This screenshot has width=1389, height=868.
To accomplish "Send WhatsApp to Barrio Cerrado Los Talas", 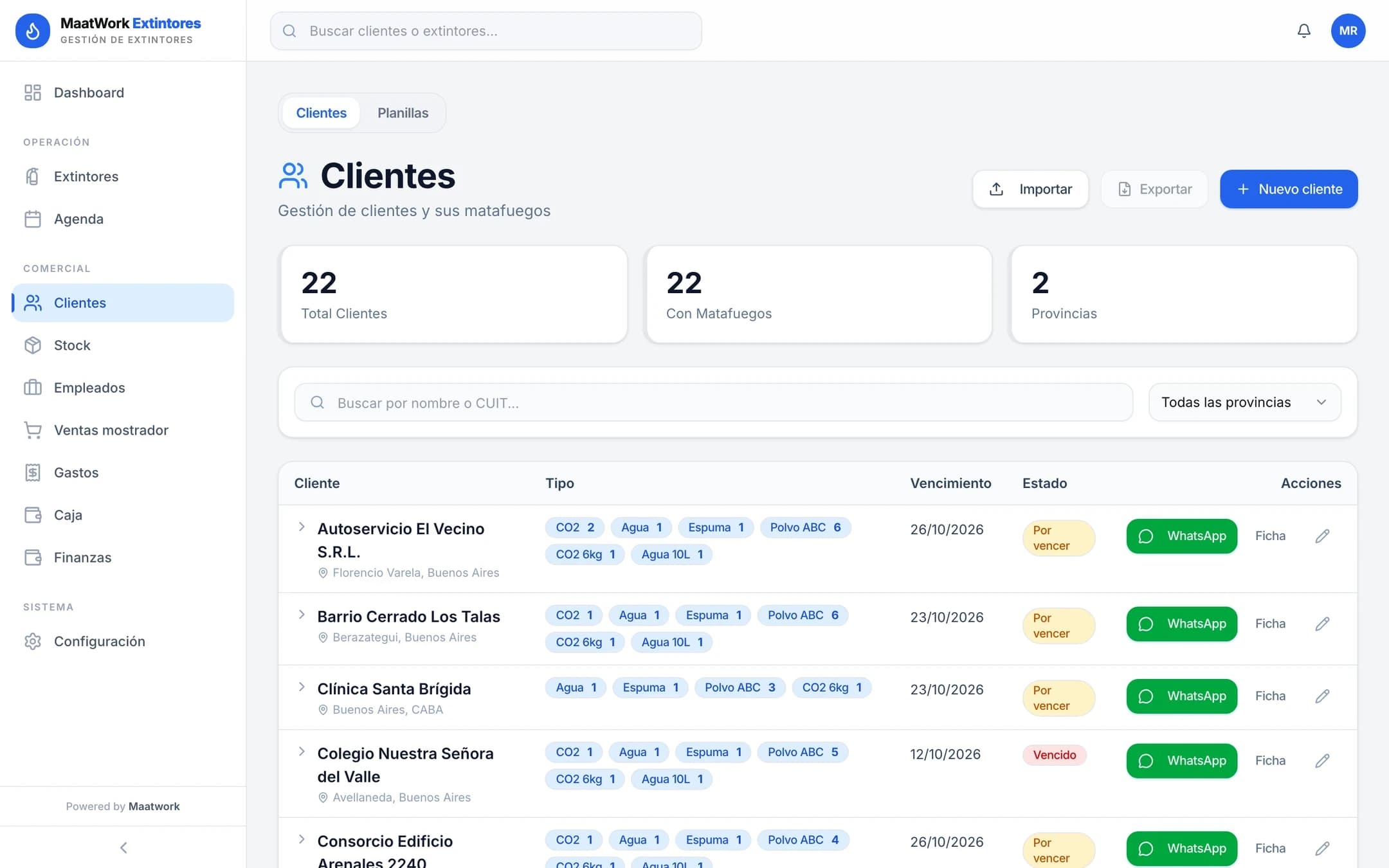I will pos(1181,624).
